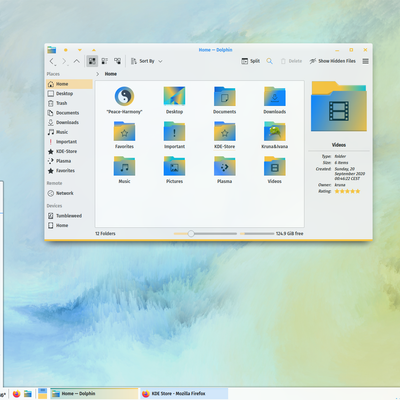Screen dimensions: 400x400
Task: Select the Downloads folder icon
Action: [x=275, y=96]
